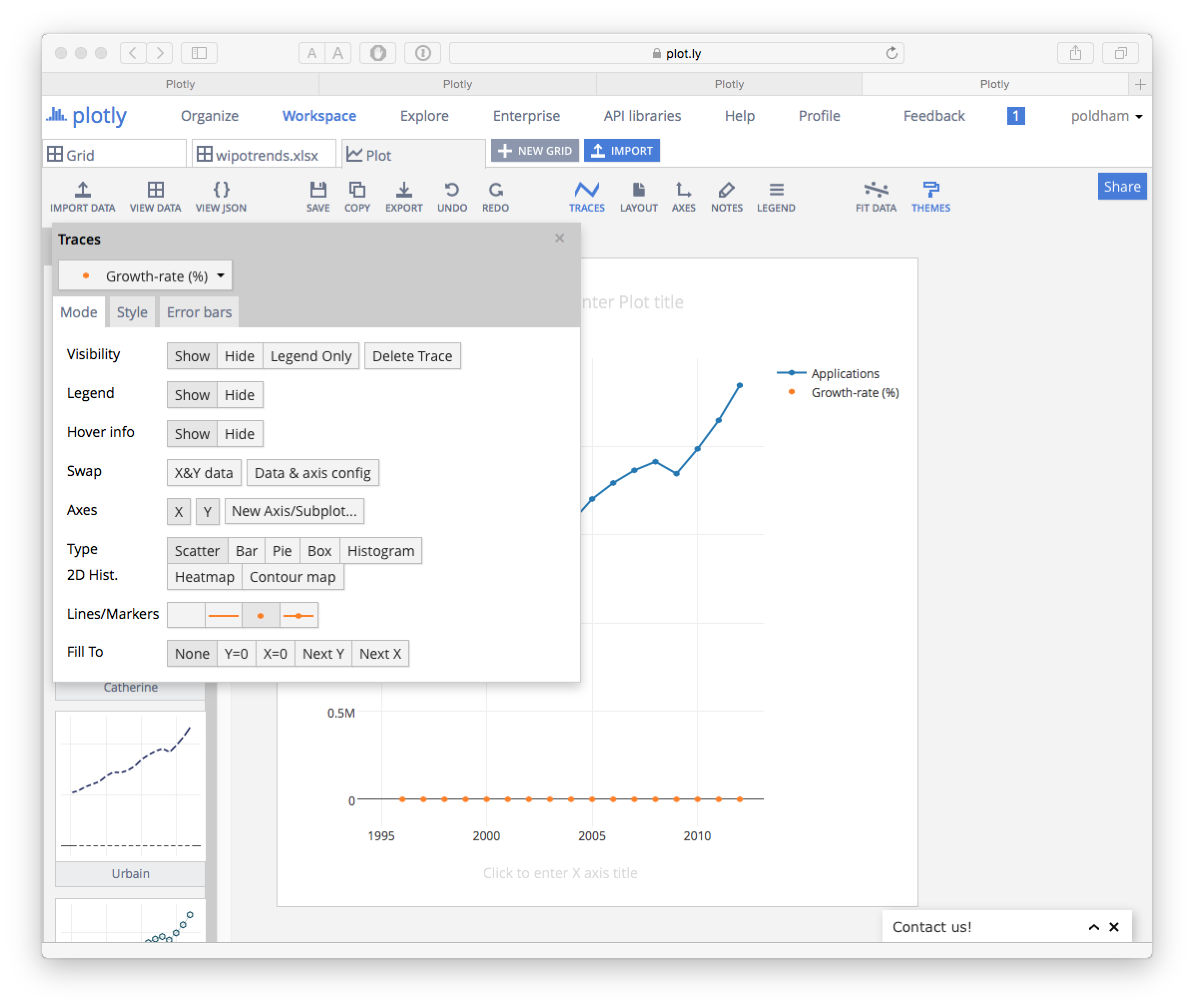
Task: Switch to the Style tab
Action: (131, 312)
